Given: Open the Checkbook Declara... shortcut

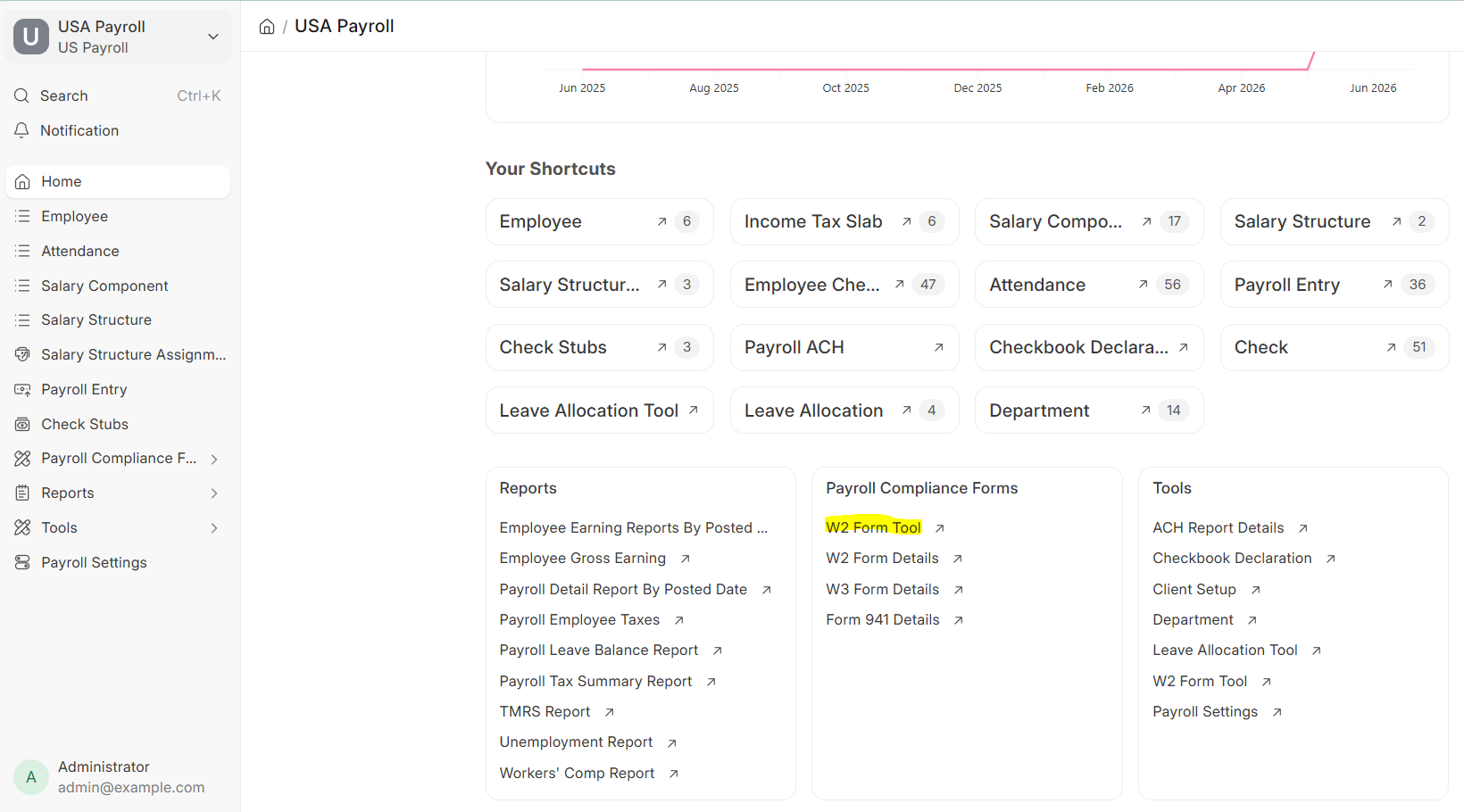Looking at the screenshot, I should coord(1089,347).
